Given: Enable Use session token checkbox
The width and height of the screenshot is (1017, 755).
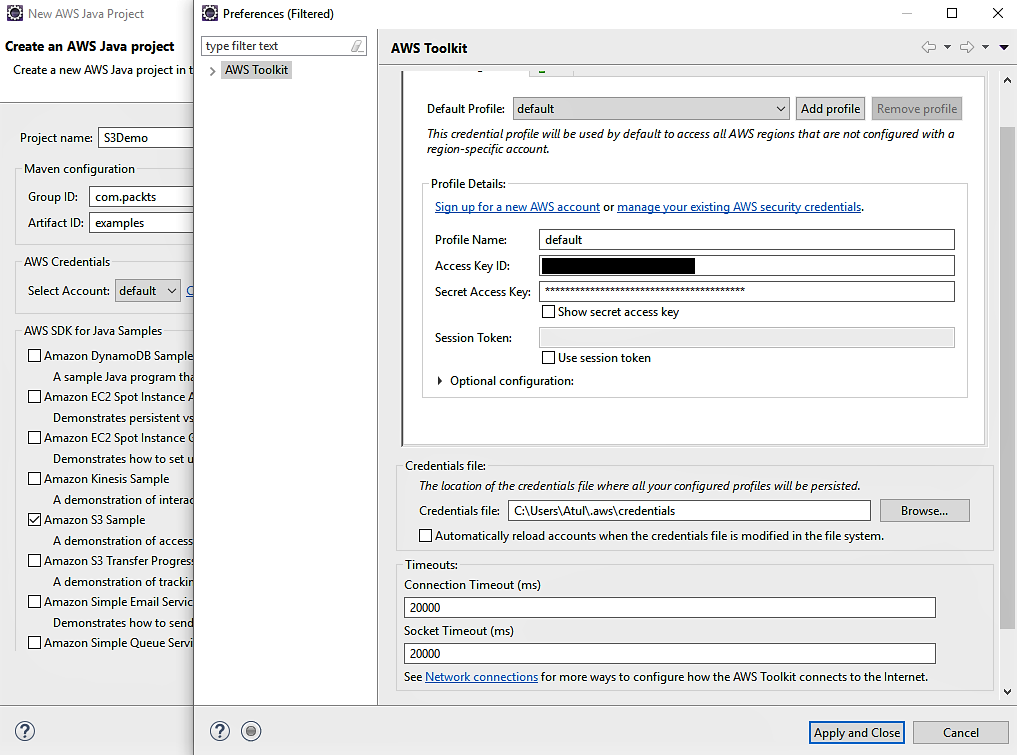Looking at the screenshot, I should pos(548,358).
